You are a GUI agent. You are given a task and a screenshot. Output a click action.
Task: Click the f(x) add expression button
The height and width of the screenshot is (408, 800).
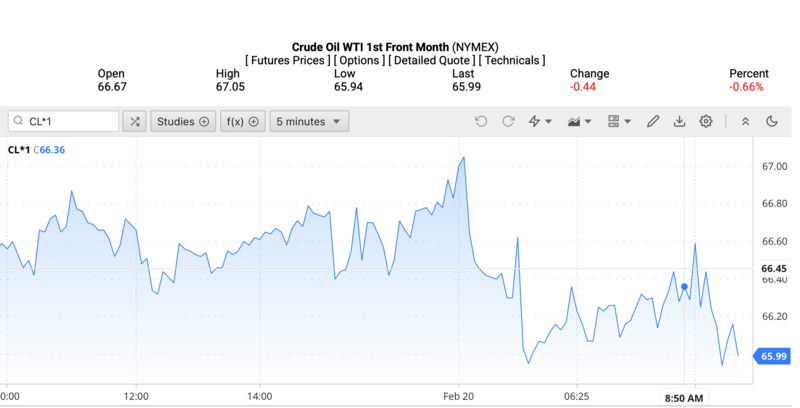coord(242,122)
